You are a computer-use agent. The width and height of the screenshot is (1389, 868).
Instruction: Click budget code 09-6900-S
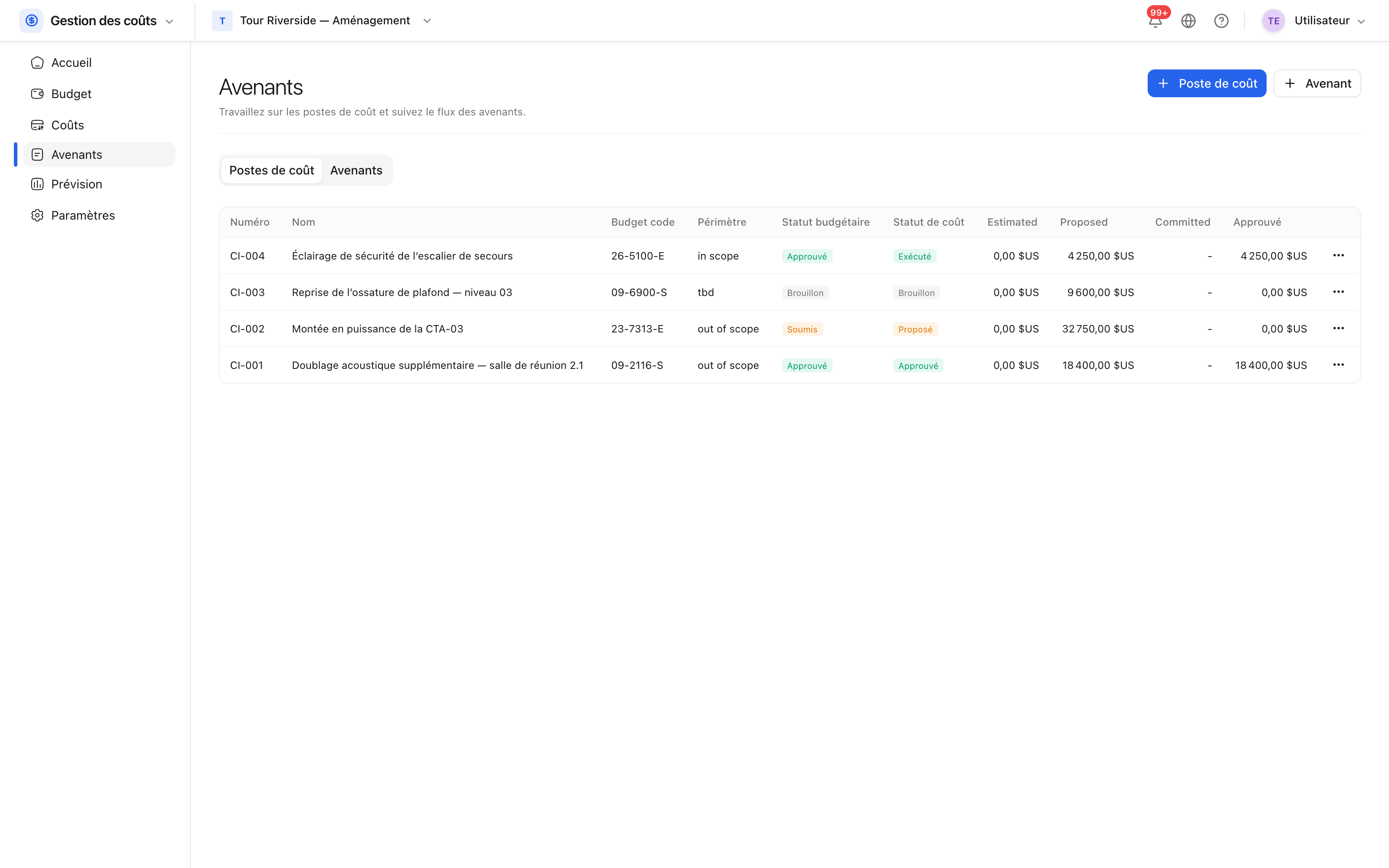point(639,292)
